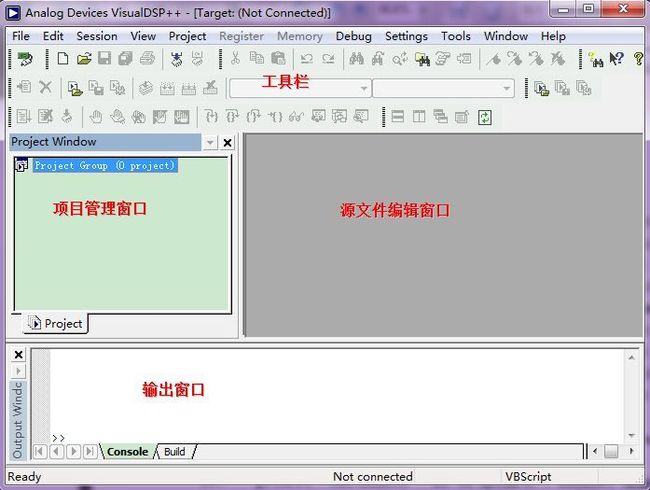Click the Copy icon
Screen dimensions: 650x490
(257, 58)
